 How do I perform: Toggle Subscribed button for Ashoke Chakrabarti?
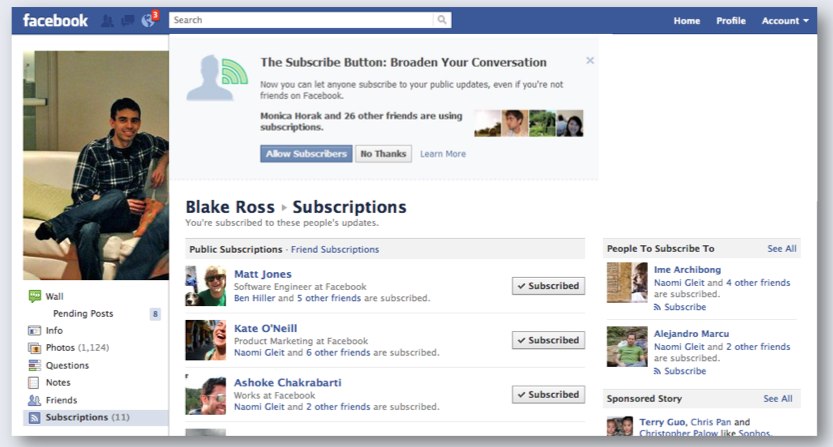[x=548, y=394]
